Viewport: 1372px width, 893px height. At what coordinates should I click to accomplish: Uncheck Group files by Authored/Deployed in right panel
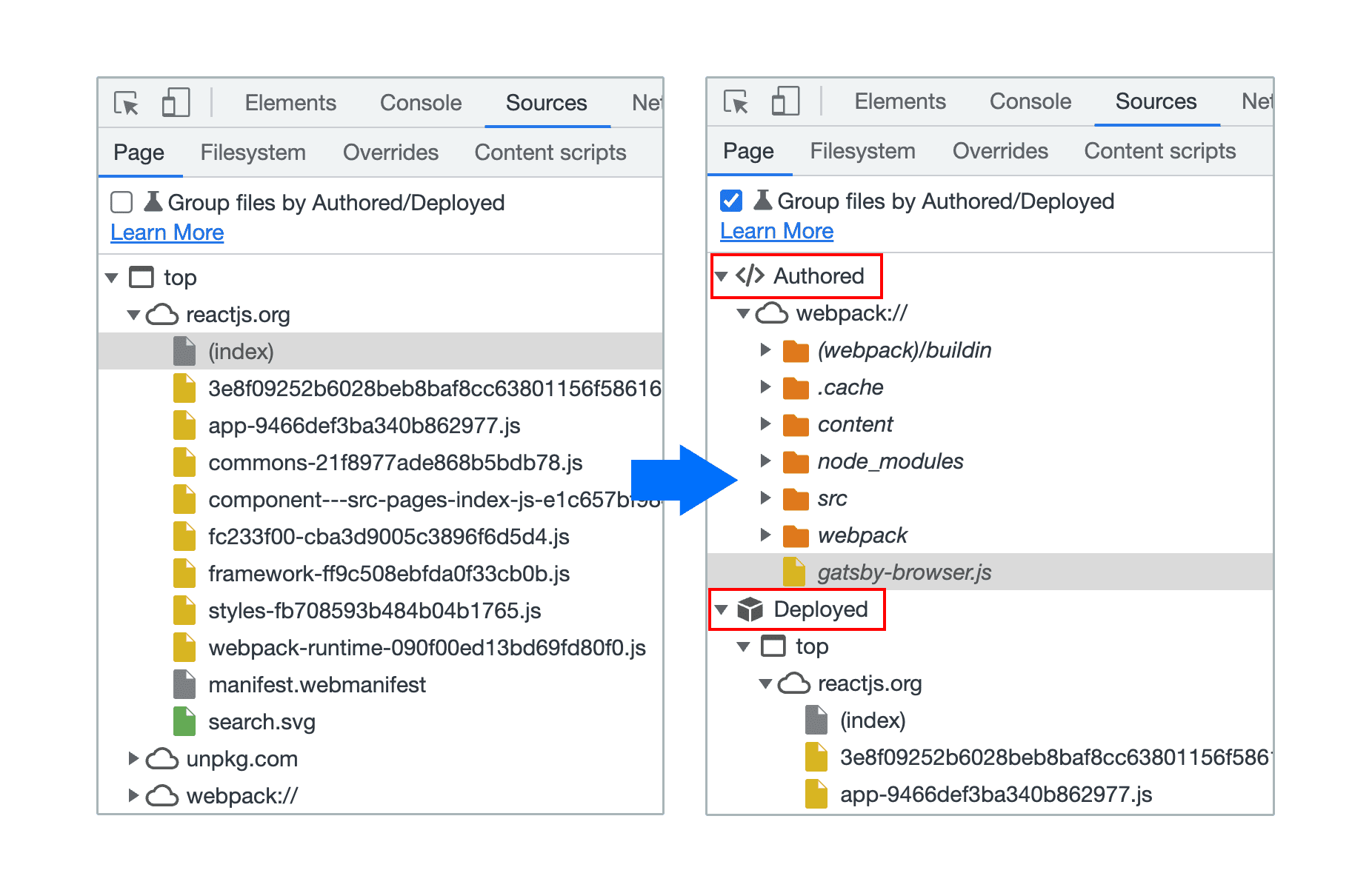730,201
